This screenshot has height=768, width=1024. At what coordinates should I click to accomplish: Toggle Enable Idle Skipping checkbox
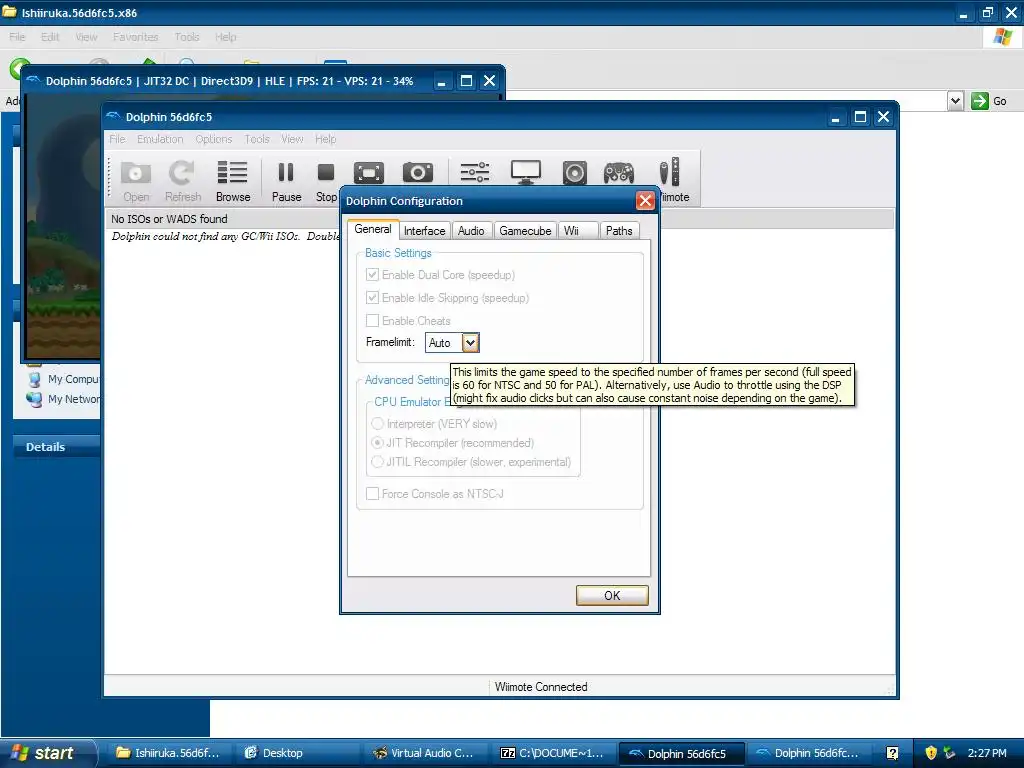click(x=372, y=298)
